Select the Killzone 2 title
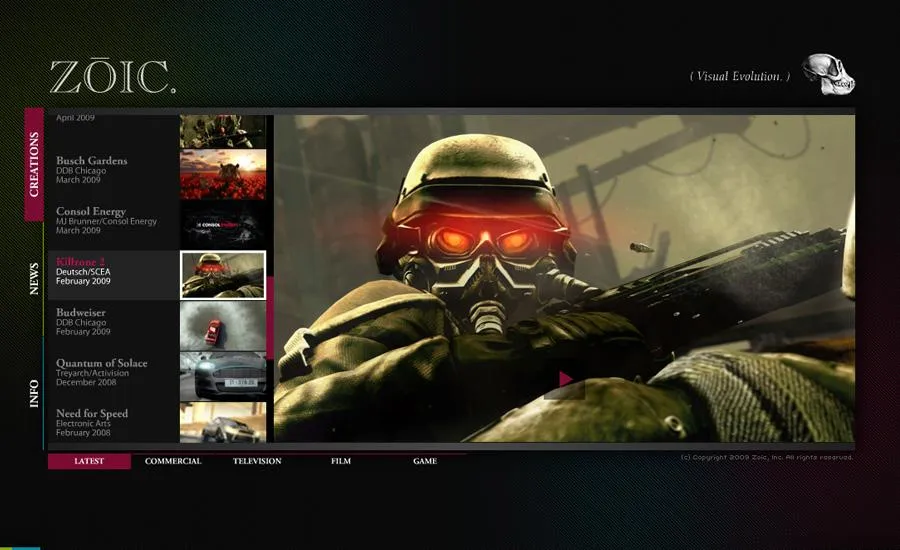 point(80,262)
